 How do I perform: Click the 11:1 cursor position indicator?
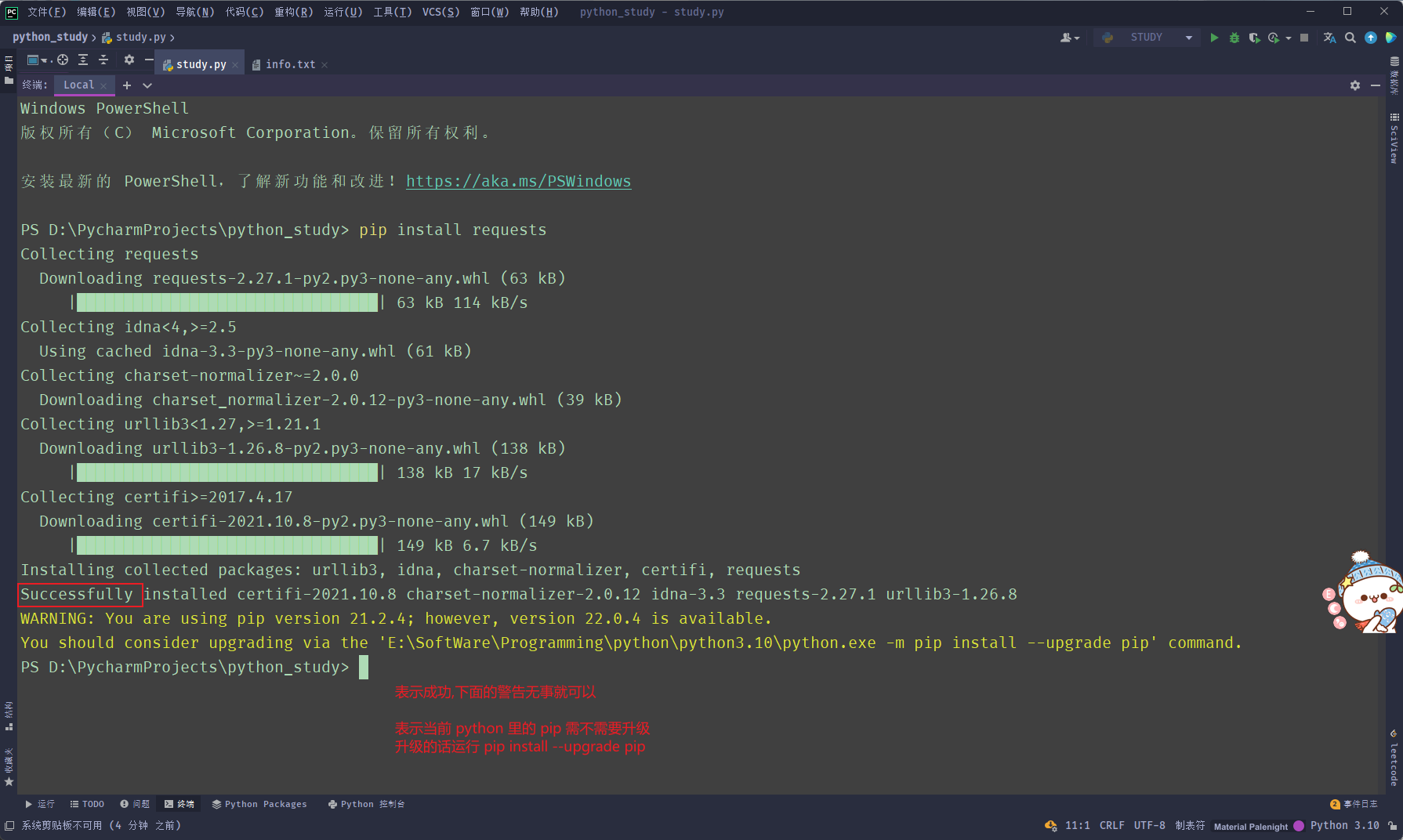[1078, 825]
